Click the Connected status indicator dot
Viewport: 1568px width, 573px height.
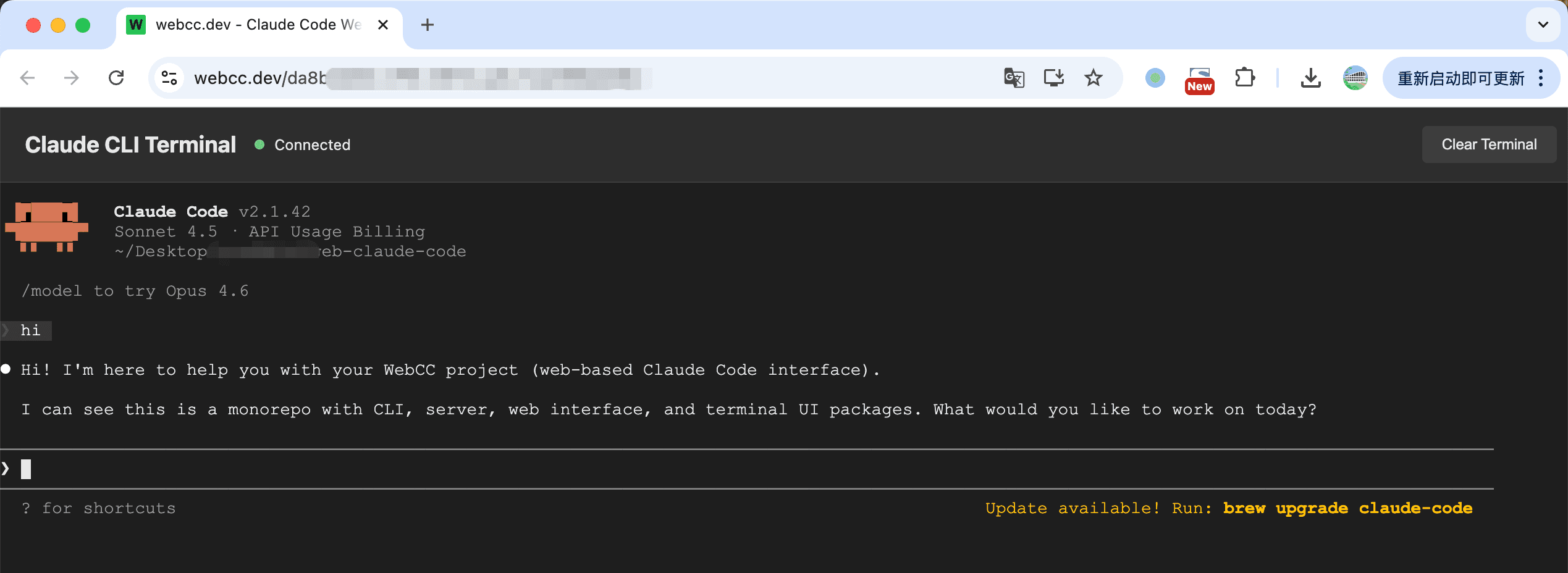click(259, 144)
